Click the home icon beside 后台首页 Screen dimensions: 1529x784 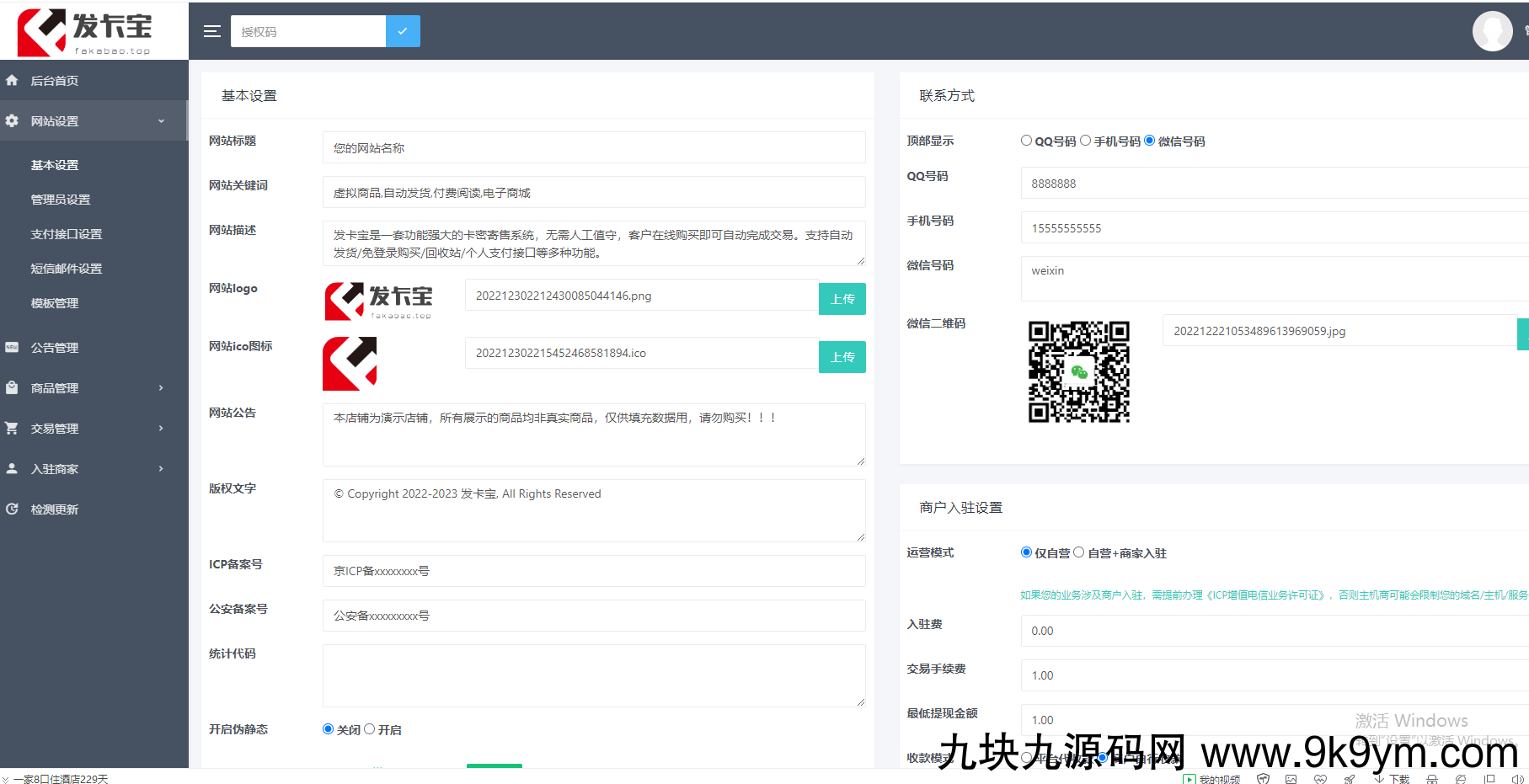(x=12, y=81)
